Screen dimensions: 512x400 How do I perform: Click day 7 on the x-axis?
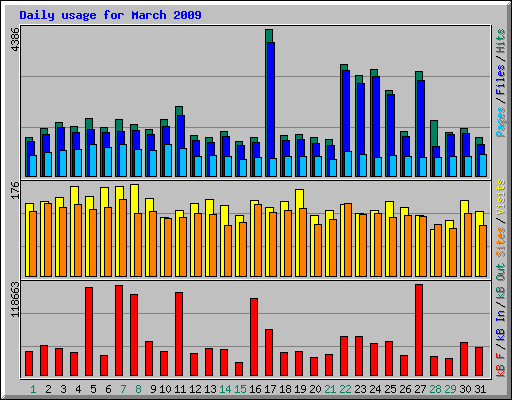(x=123, y=389)
